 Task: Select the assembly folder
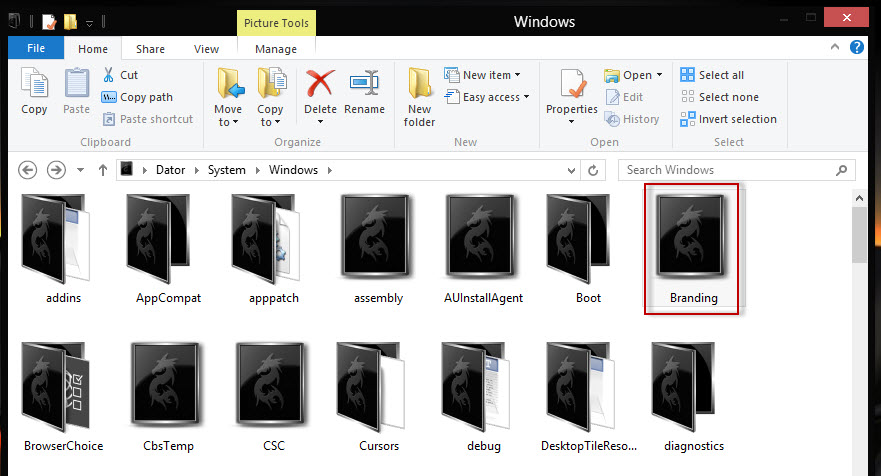tap(378, 250)
